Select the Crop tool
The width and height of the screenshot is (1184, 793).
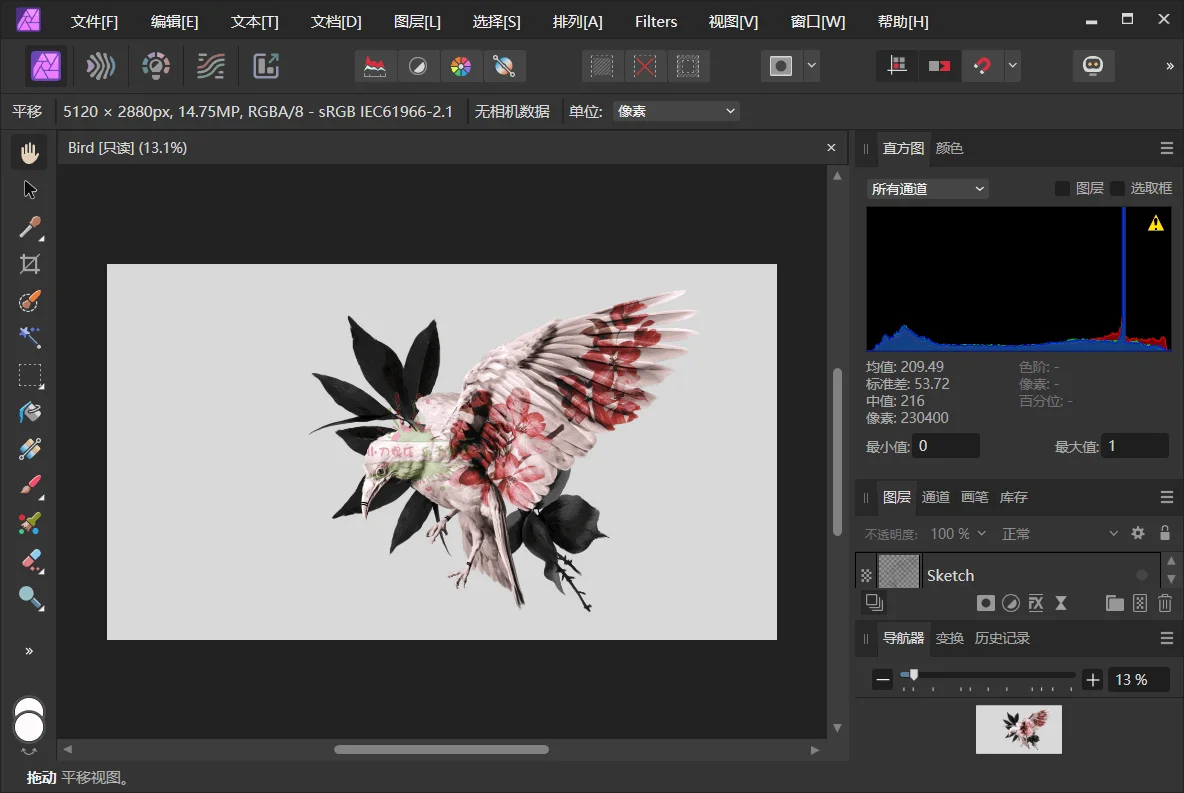tap(29, 264)
